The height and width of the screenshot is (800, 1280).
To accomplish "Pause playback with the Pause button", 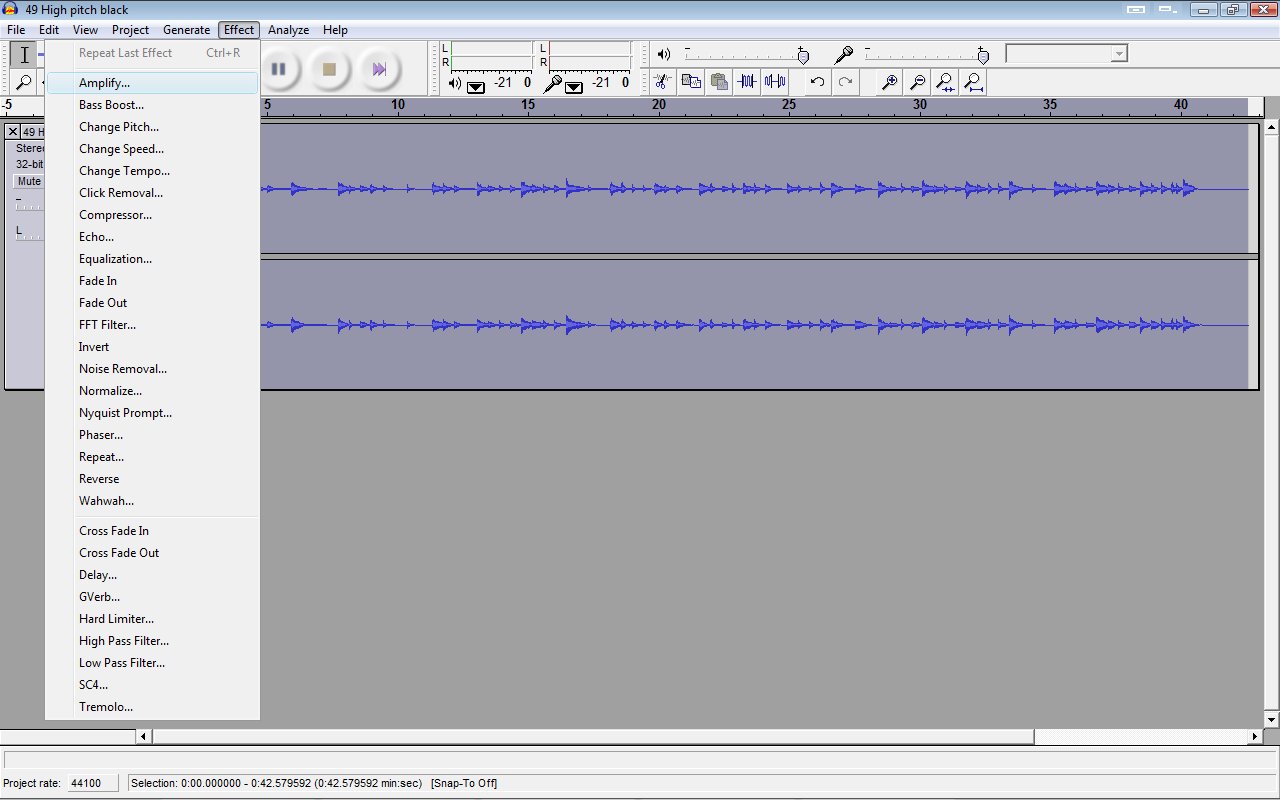I will [x=279, y=69].
